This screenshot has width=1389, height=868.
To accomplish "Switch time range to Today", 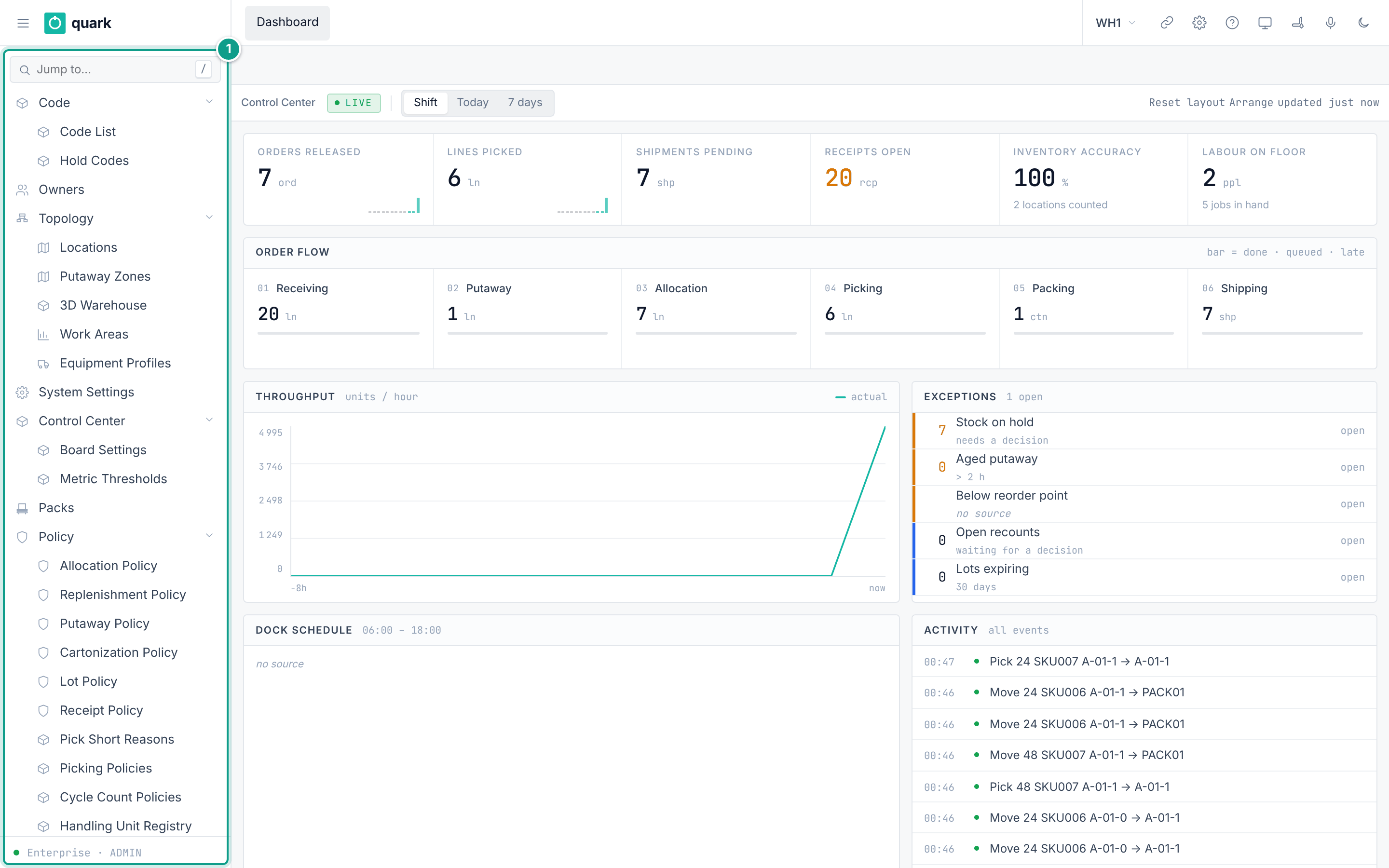I will [x=472, y=102].
